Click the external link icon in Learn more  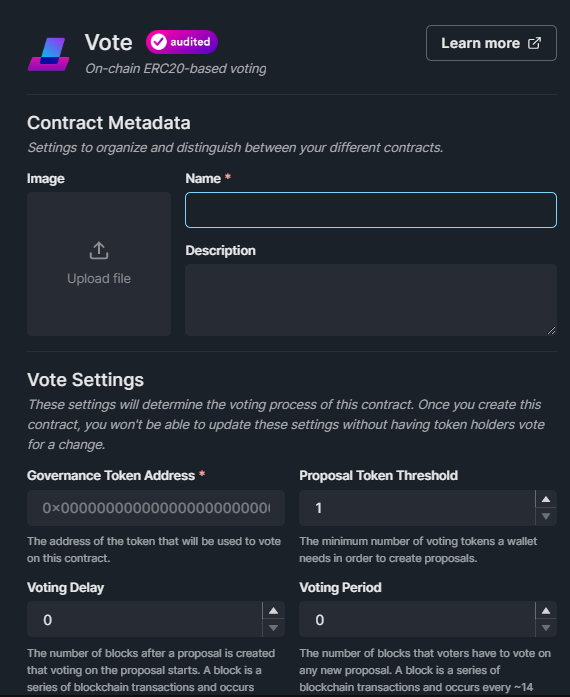[534, 43]
